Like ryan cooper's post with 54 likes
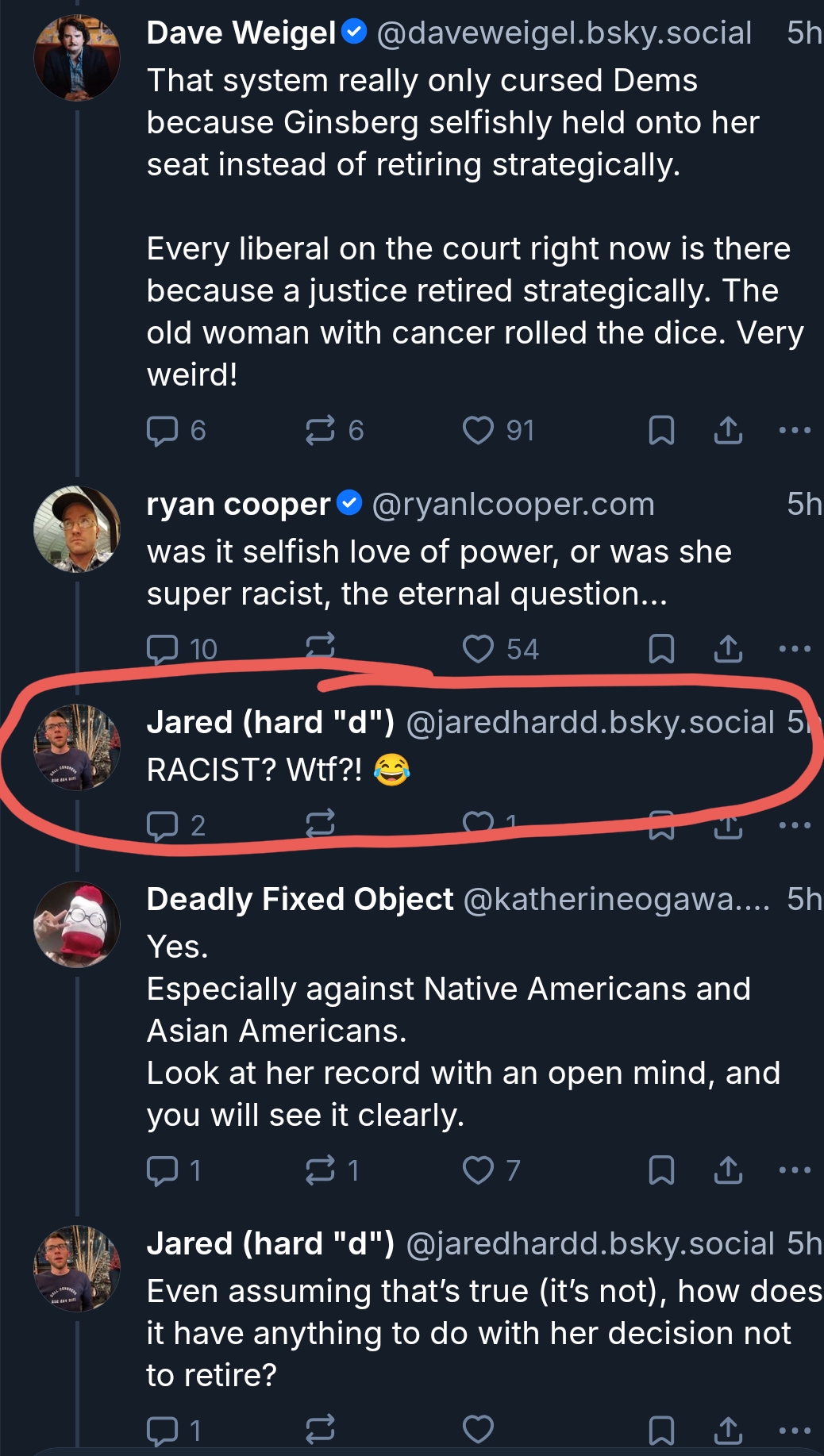 pyautogui.click(x=478, y=649)
